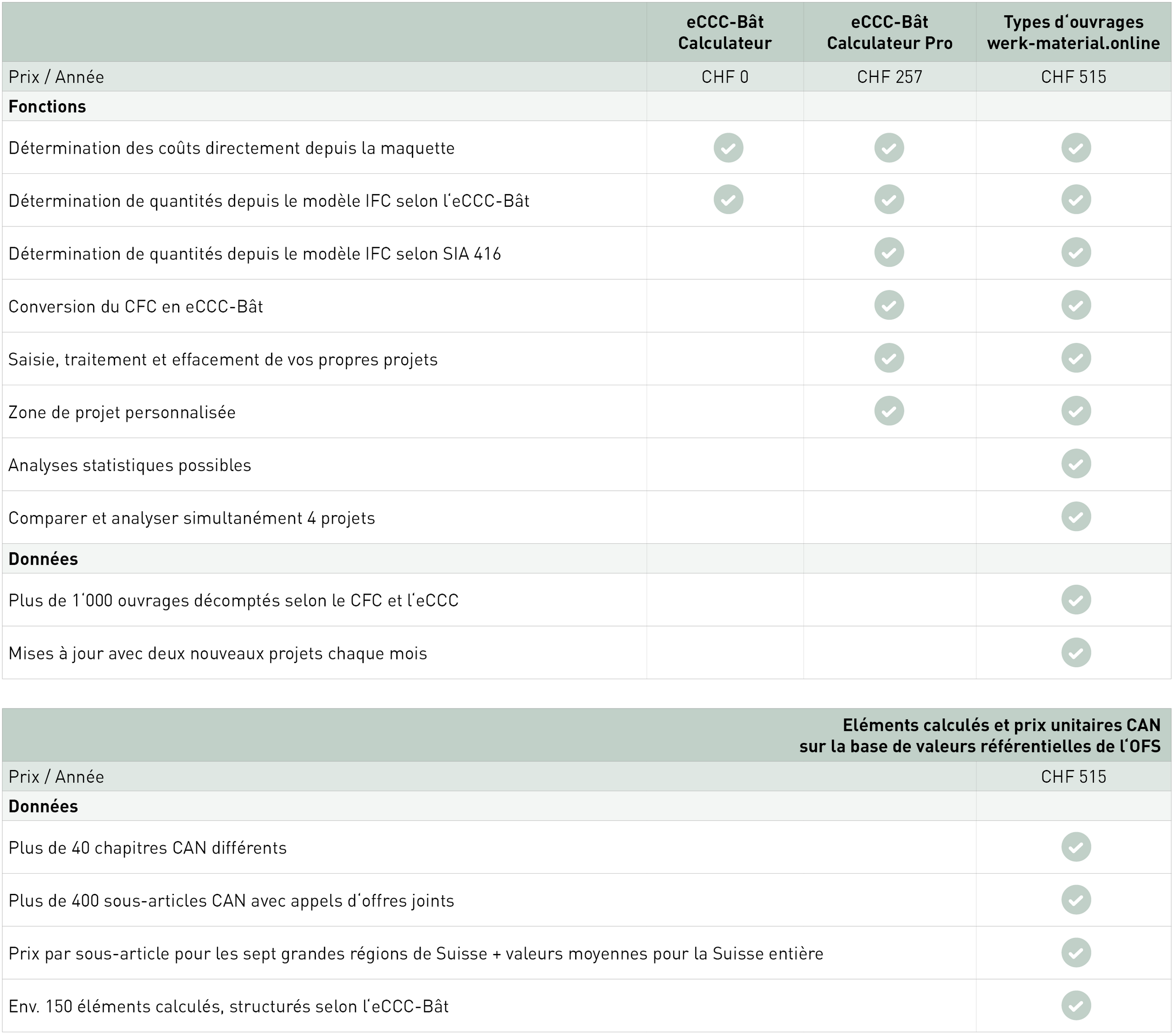
Task: Click checkmark for Plus de 1'000 ouvrages décomptés
Action: [x=1076, y=599]
